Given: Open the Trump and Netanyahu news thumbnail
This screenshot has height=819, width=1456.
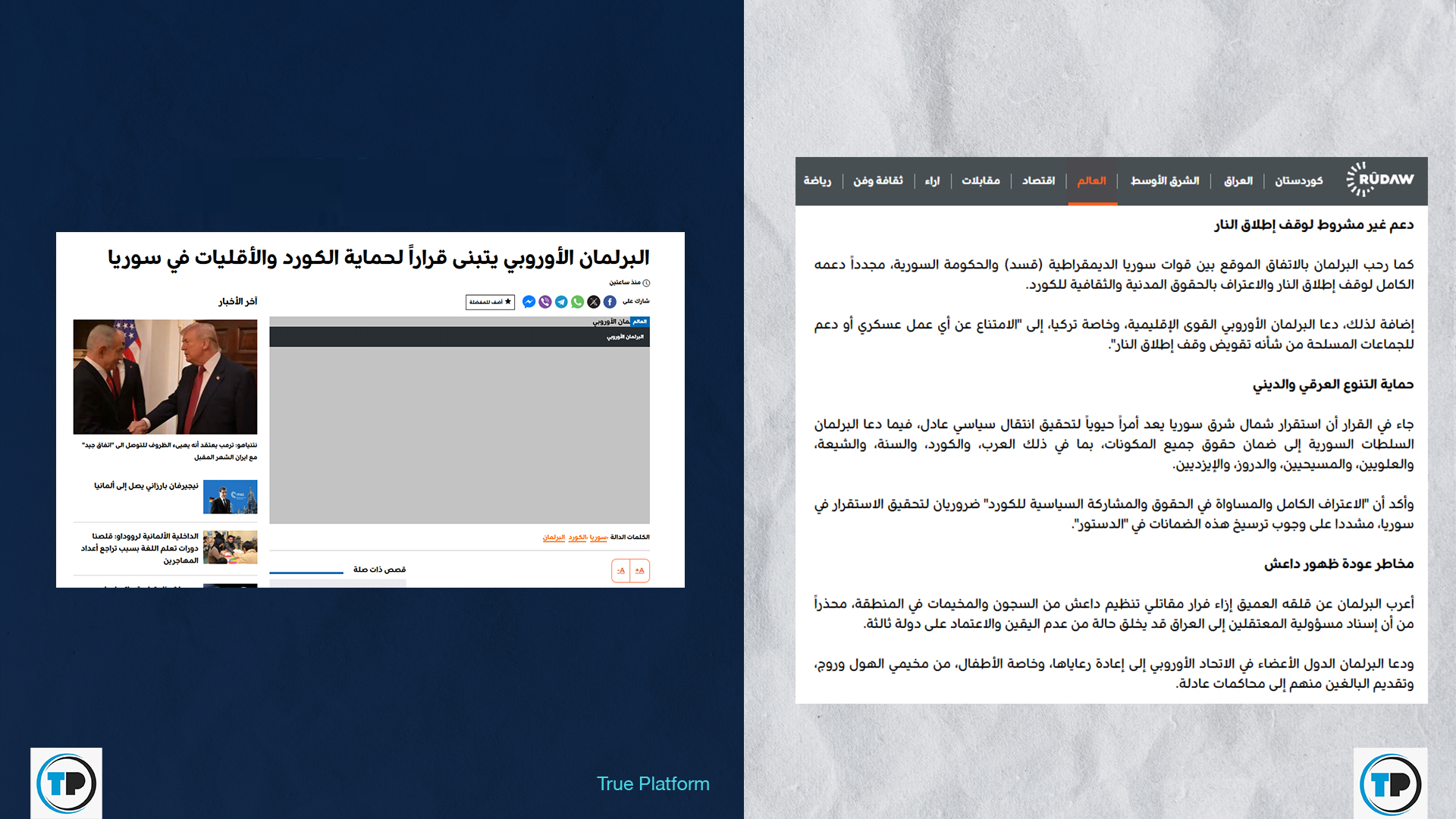Looking at the screenshot, I should (165, 376).
